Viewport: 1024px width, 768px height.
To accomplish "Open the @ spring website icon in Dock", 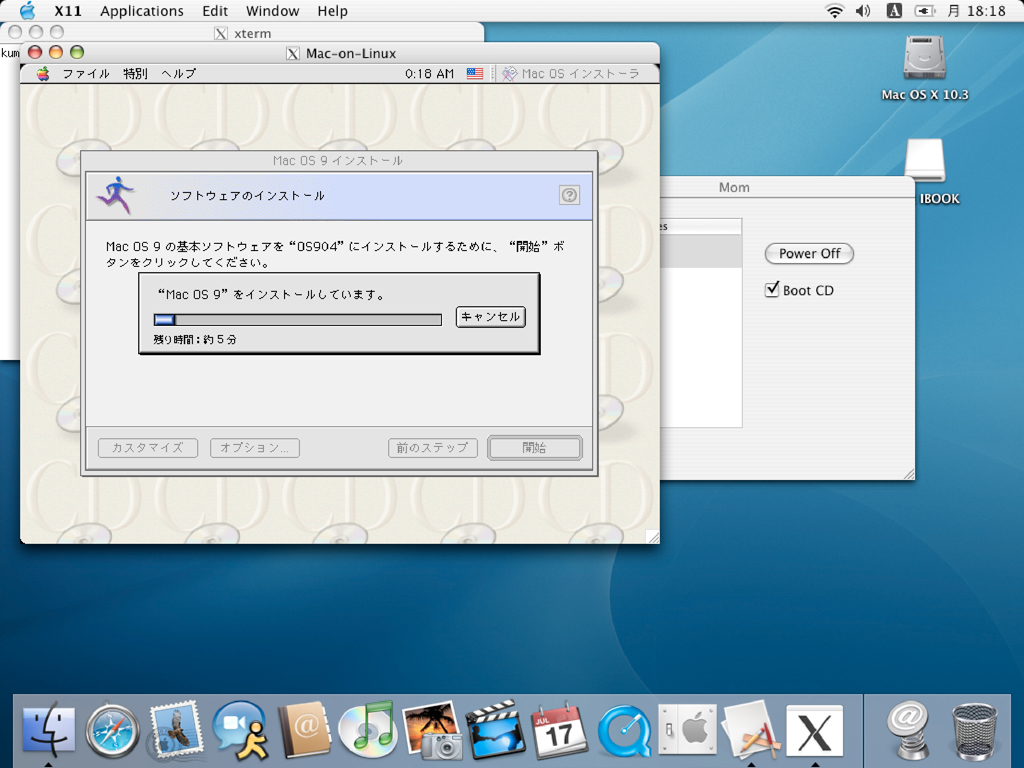I will 908,731.
